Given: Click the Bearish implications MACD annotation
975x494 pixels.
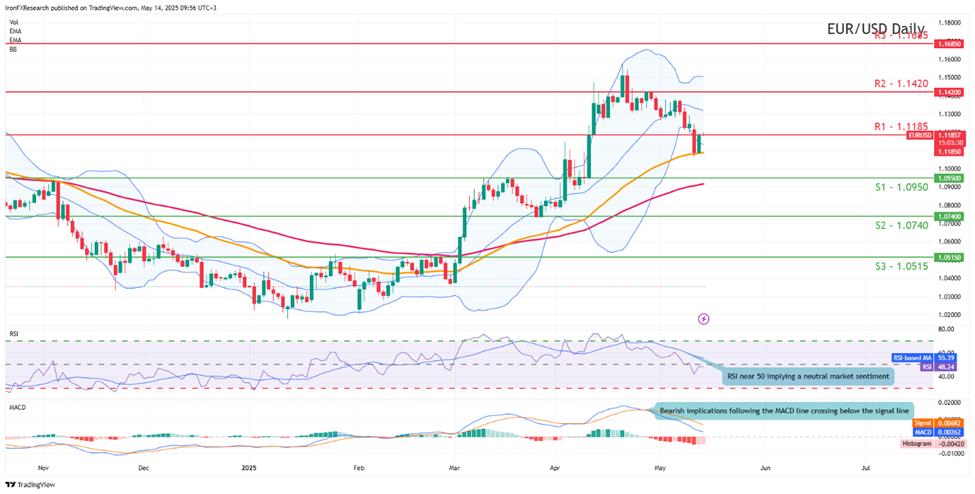Looking at the screenshot, I should coord(782,410).
